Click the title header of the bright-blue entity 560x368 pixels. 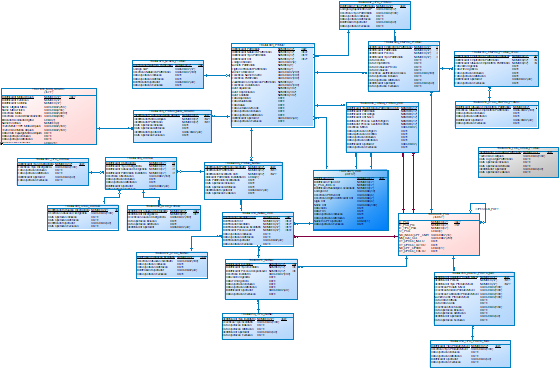351,173
